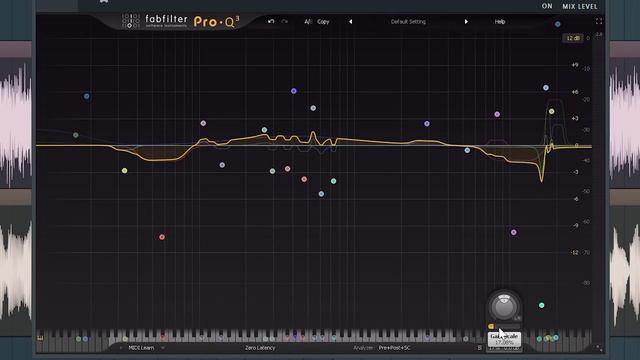The image size is (640, 360).
Task: Click the output level knob
Action: [504, 307]
